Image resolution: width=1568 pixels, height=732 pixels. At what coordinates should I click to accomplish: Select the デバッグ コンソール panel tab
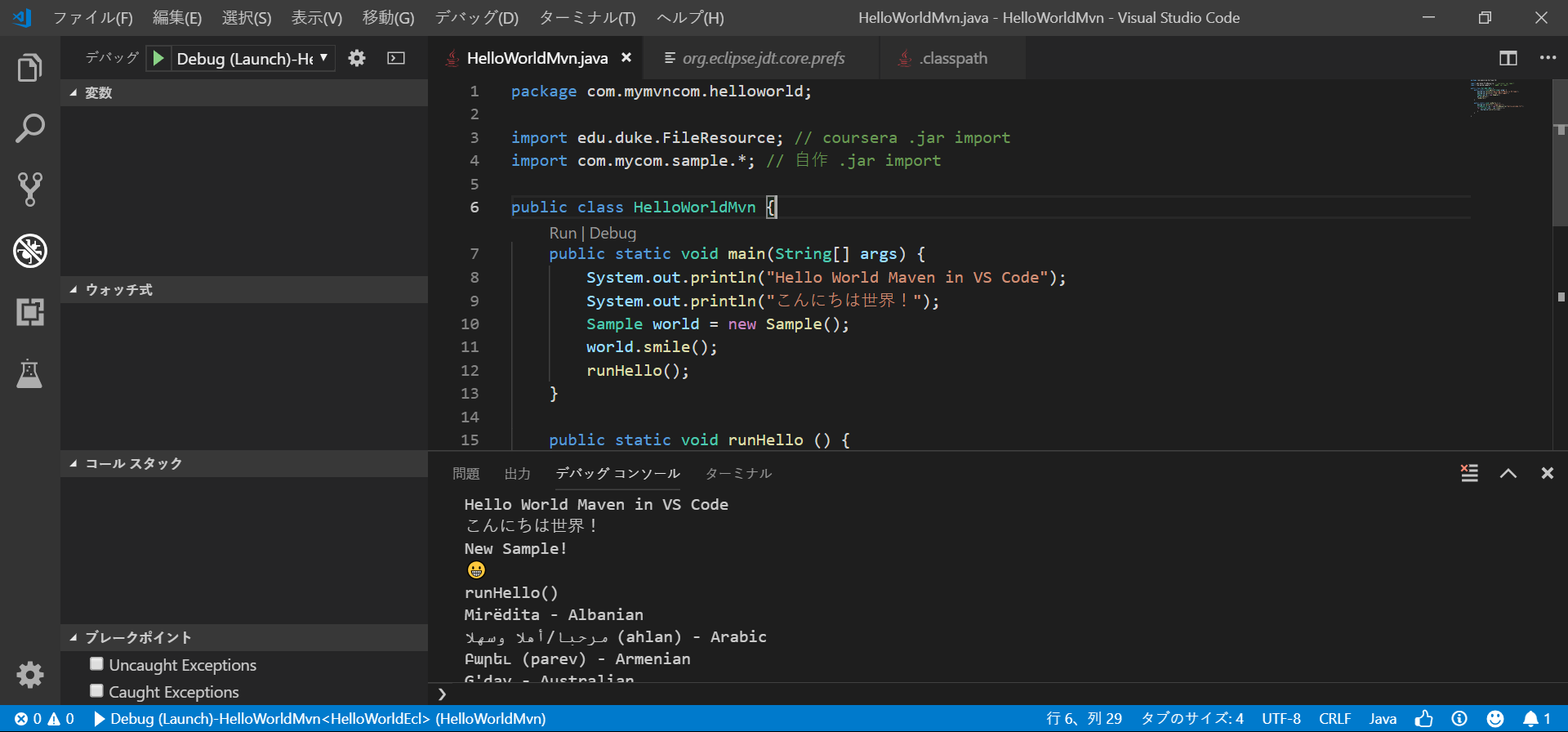click(618, 474)
